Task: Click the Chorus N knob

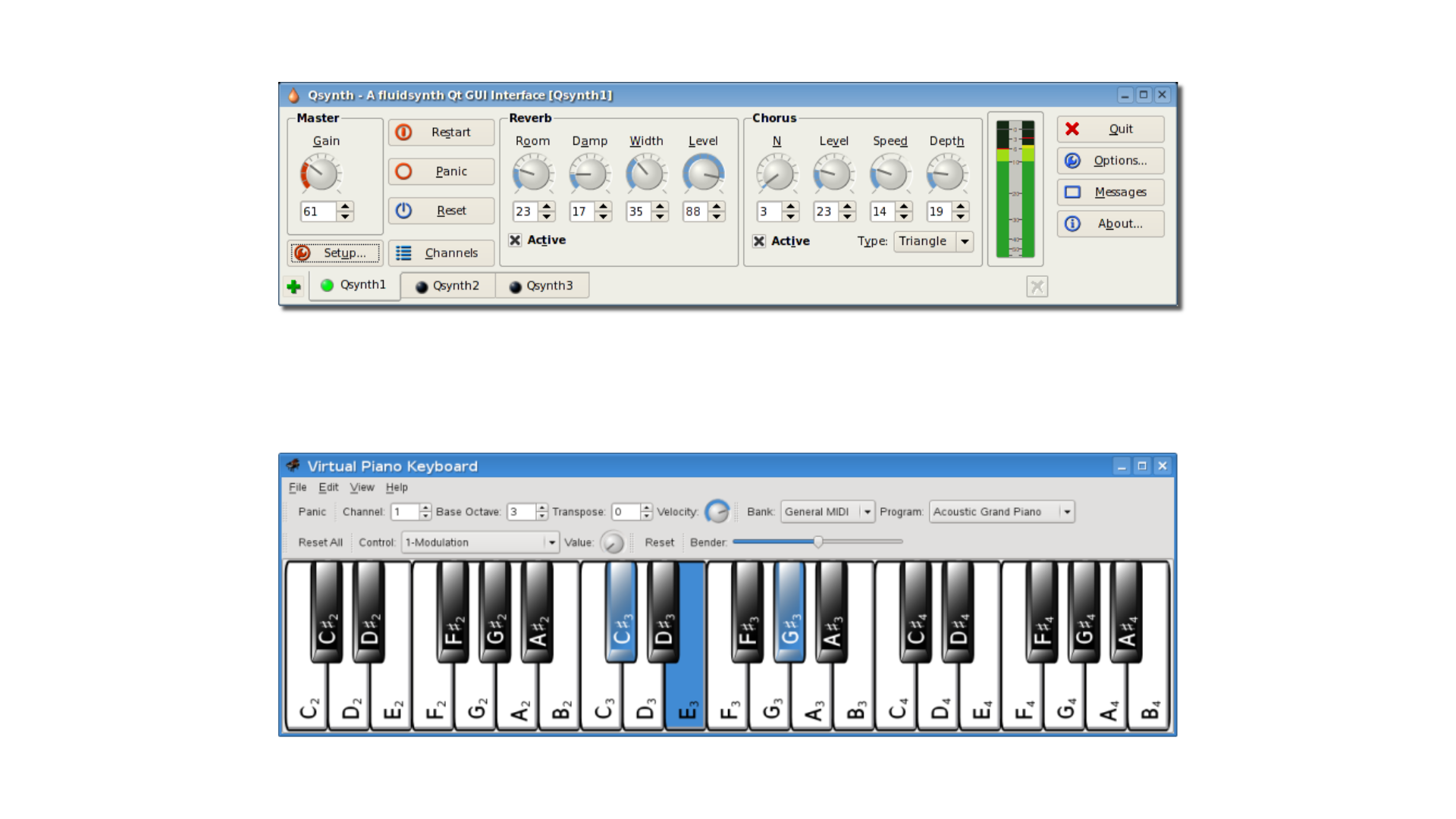Action: point(777,174)
